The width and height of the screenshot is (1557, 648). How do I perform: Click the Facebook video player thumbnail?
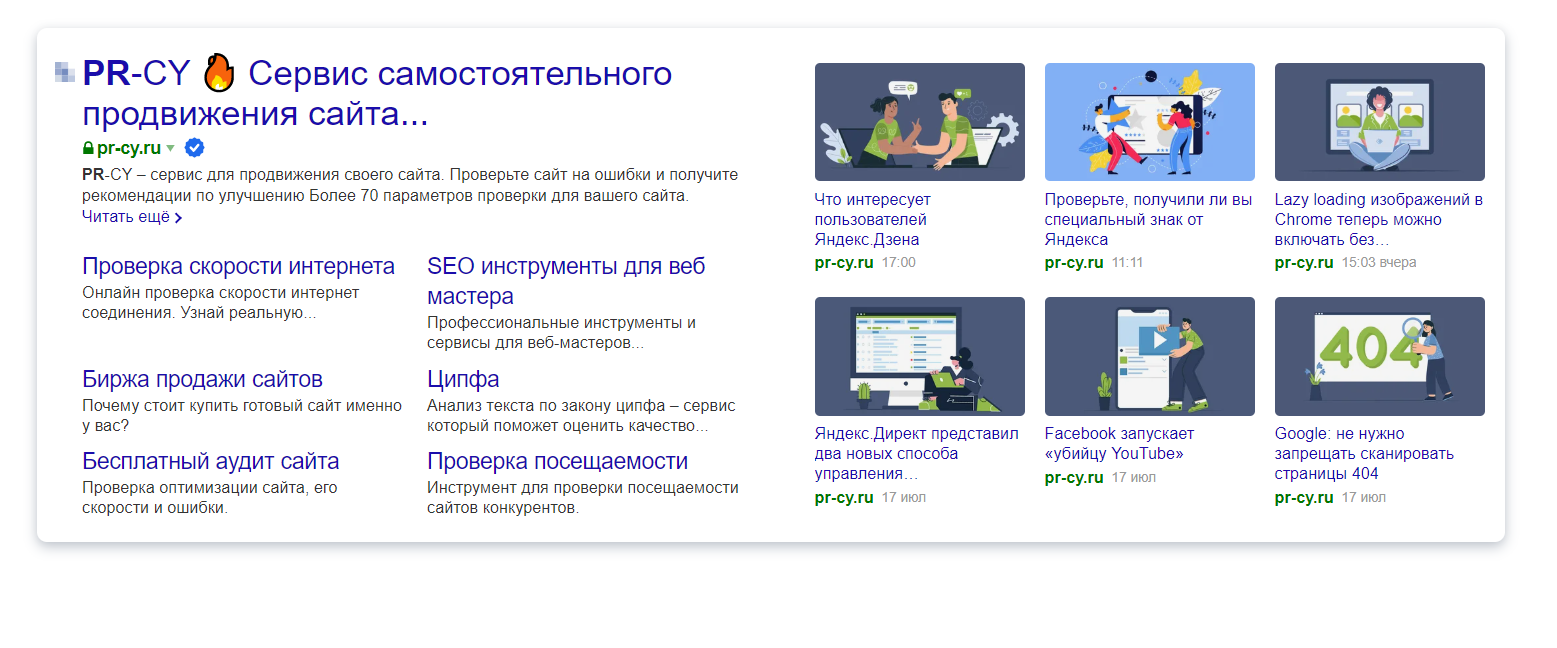coord(1150,356)
